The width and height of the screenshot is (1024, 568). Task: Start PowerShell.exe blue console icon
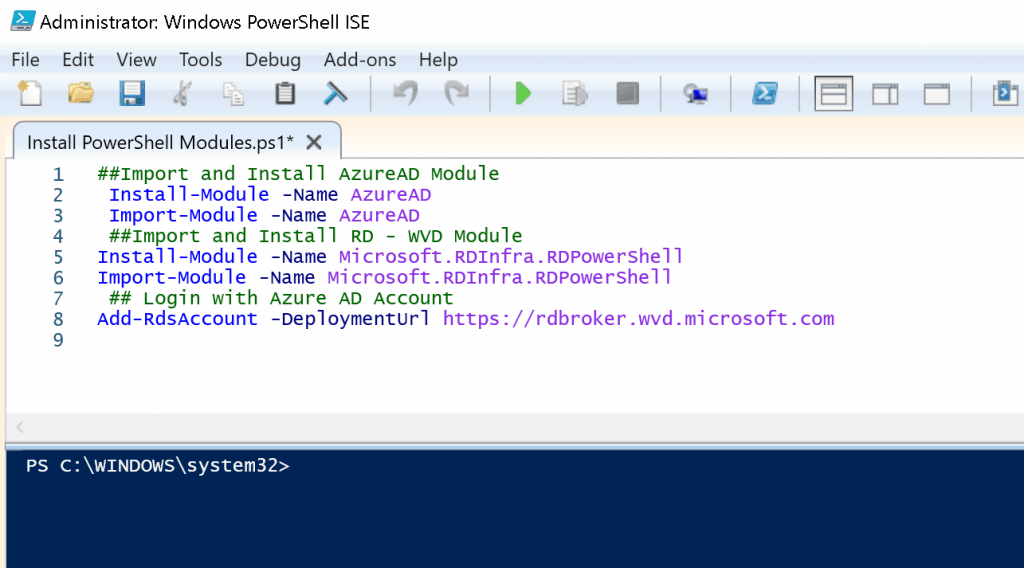(765, 93)
